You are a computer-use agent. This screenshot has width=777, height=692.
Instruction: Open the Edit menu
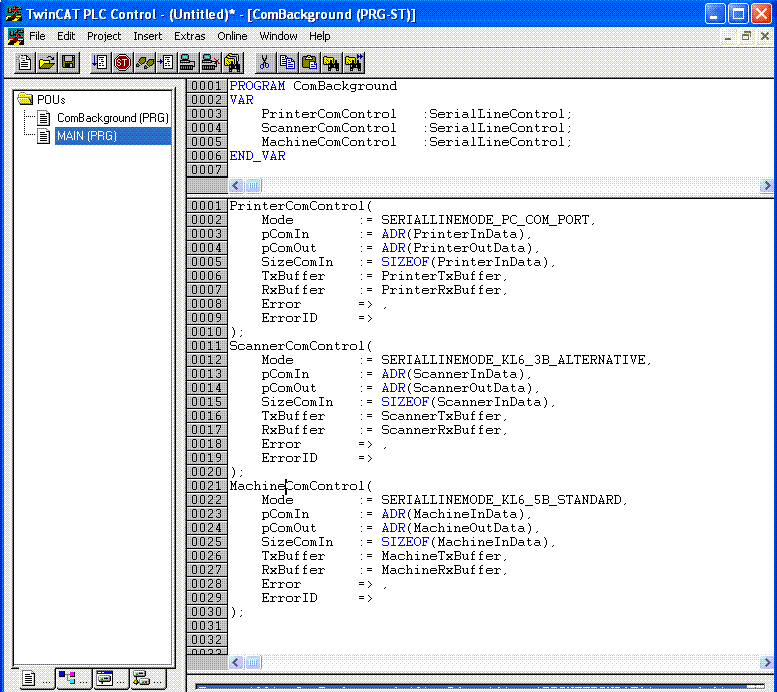(x=66, y=36)
